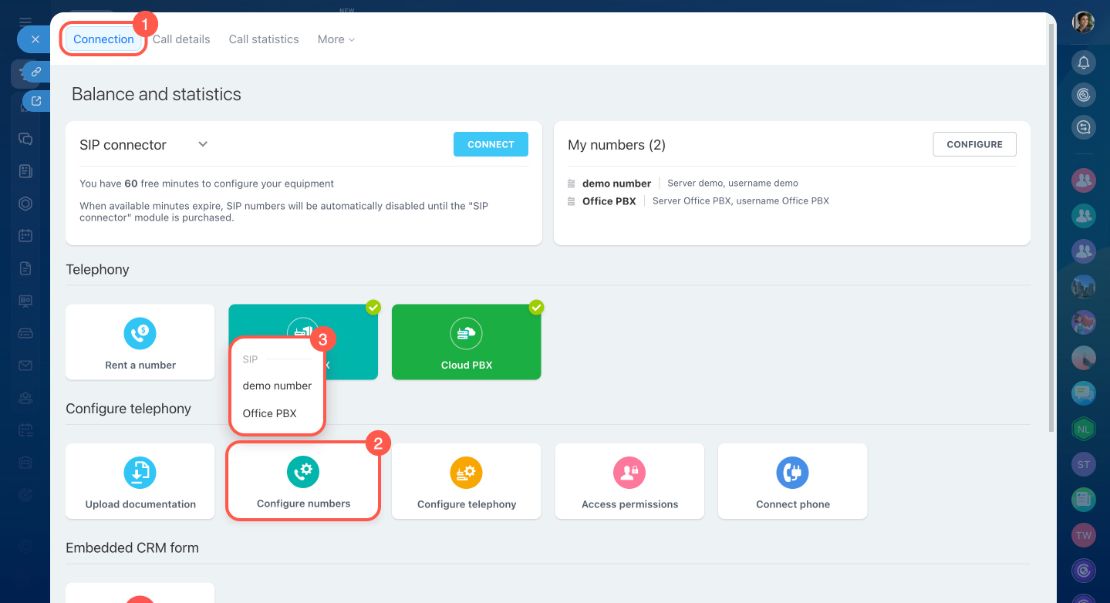Expand SIP connector dropdown arrow

(202, 144)
